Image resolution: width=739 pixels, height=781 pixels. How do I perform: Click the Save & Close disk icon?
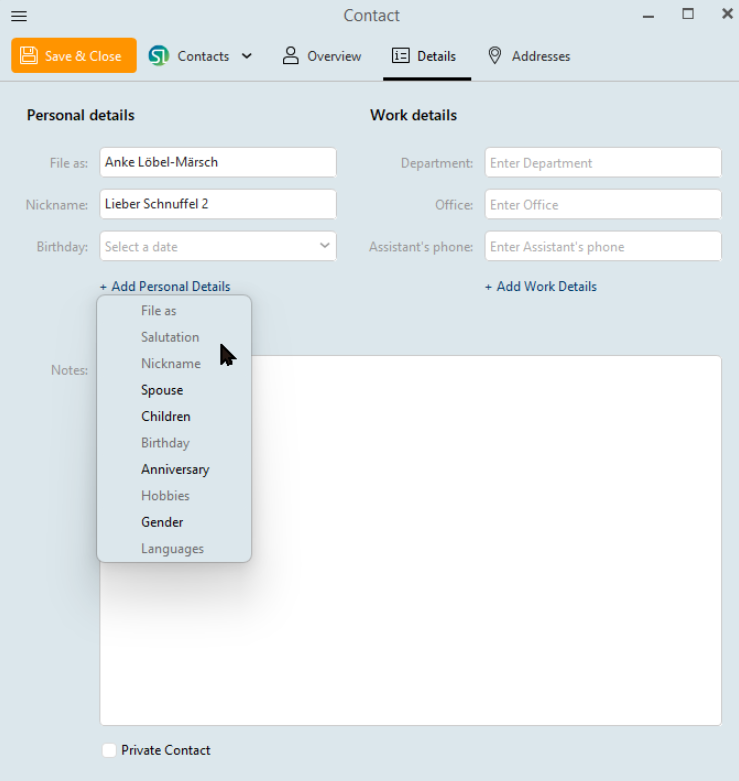[x=29, y=56]
